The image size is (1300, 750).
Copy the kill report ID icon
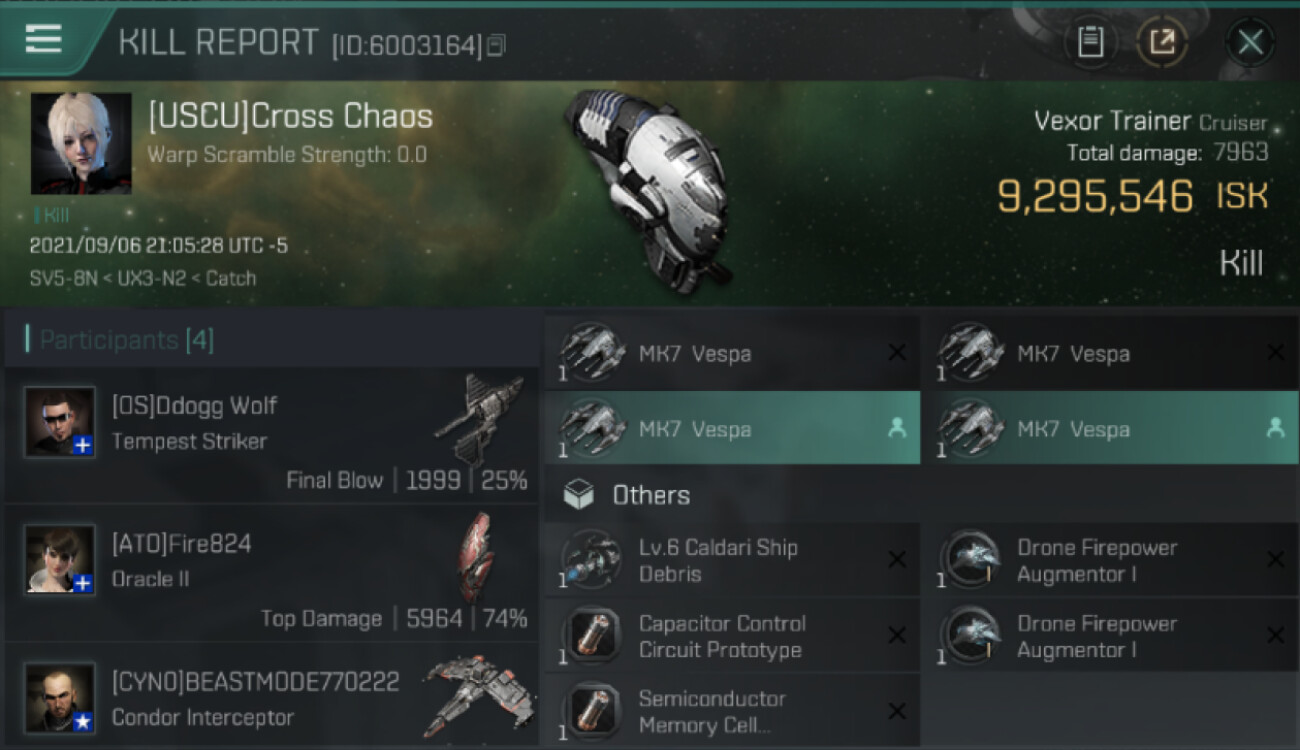(496, 45)
